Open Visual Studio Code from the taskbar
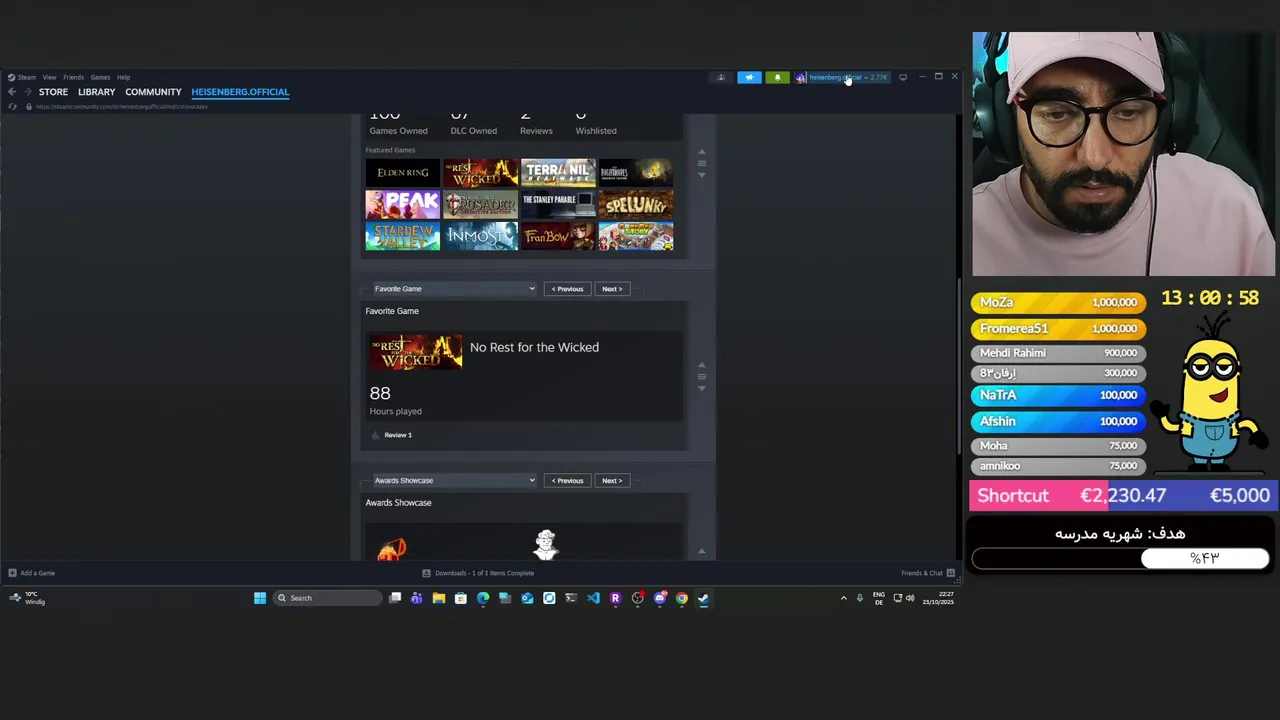Viewport: 1280px width, 720px height. [x=593, y=598]
